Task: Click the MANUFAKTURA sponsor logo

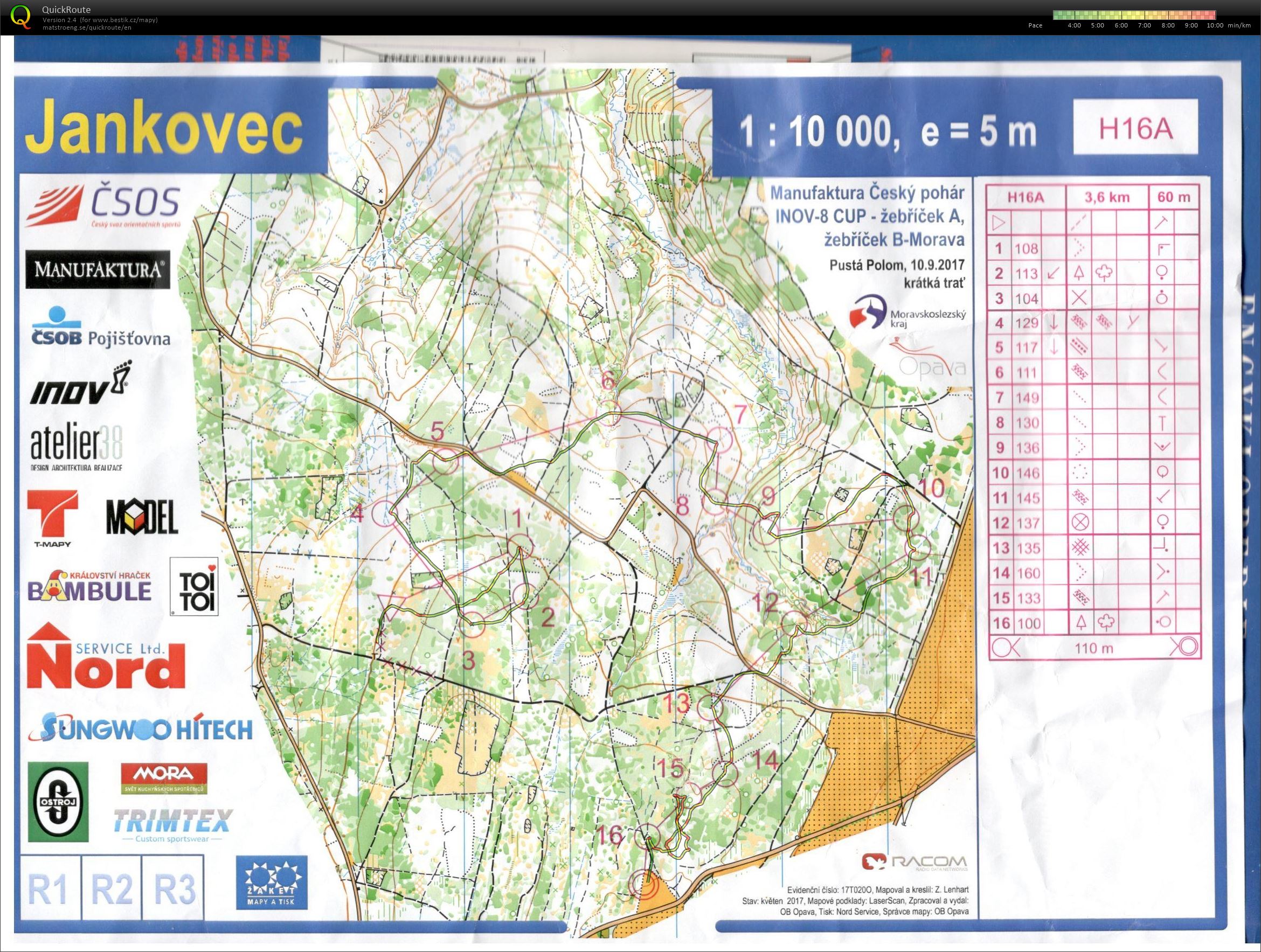Action: coord(98,269)
